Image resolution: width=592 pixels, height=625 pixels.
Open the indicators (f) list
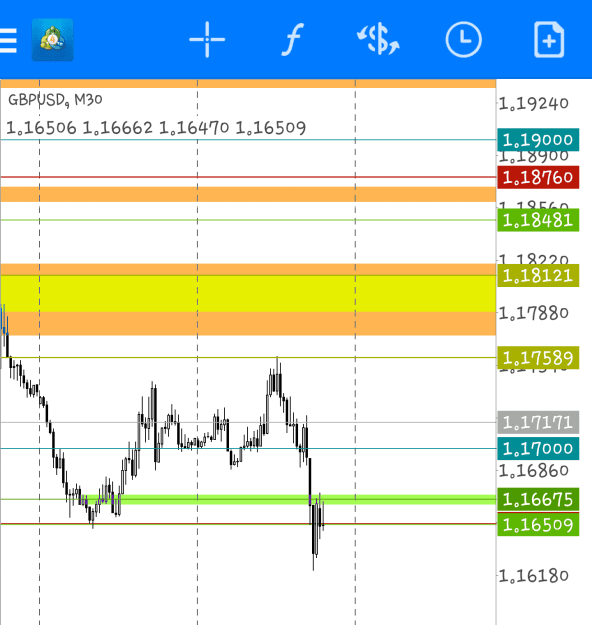pos(293,39)
